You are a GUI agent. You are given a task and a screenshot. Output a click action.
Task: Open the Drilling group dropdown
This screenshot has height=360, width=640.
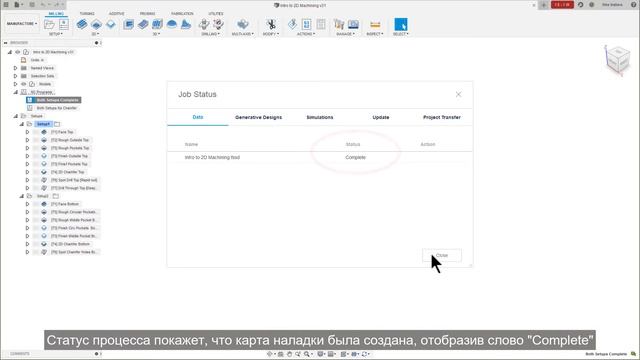pyautogui.click(x=211, y=34)
